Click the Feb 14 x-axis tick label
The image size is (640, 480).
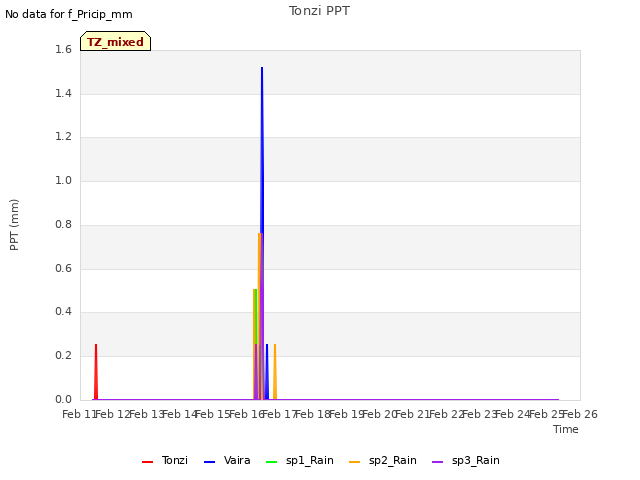[x=180, y=415]
